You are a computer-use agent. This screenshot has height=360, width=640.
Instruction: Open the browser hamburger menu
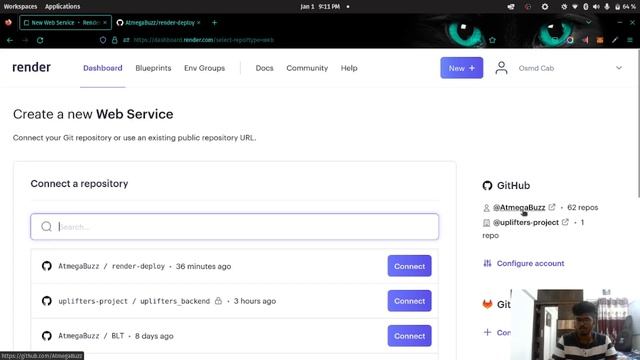coord(630,40)
